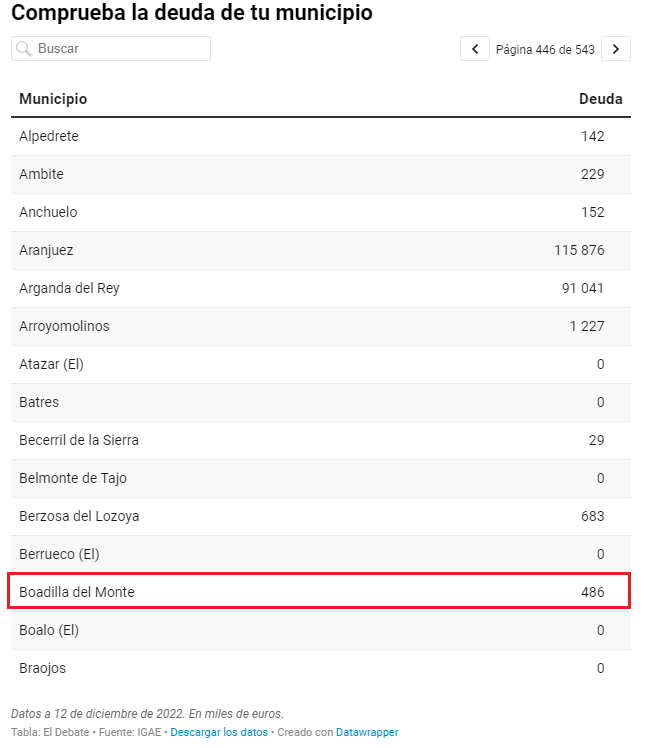The height and width of the screenshot is (748, 647).
Task: Focus the Buscar search field
Action: click(111, 49)
